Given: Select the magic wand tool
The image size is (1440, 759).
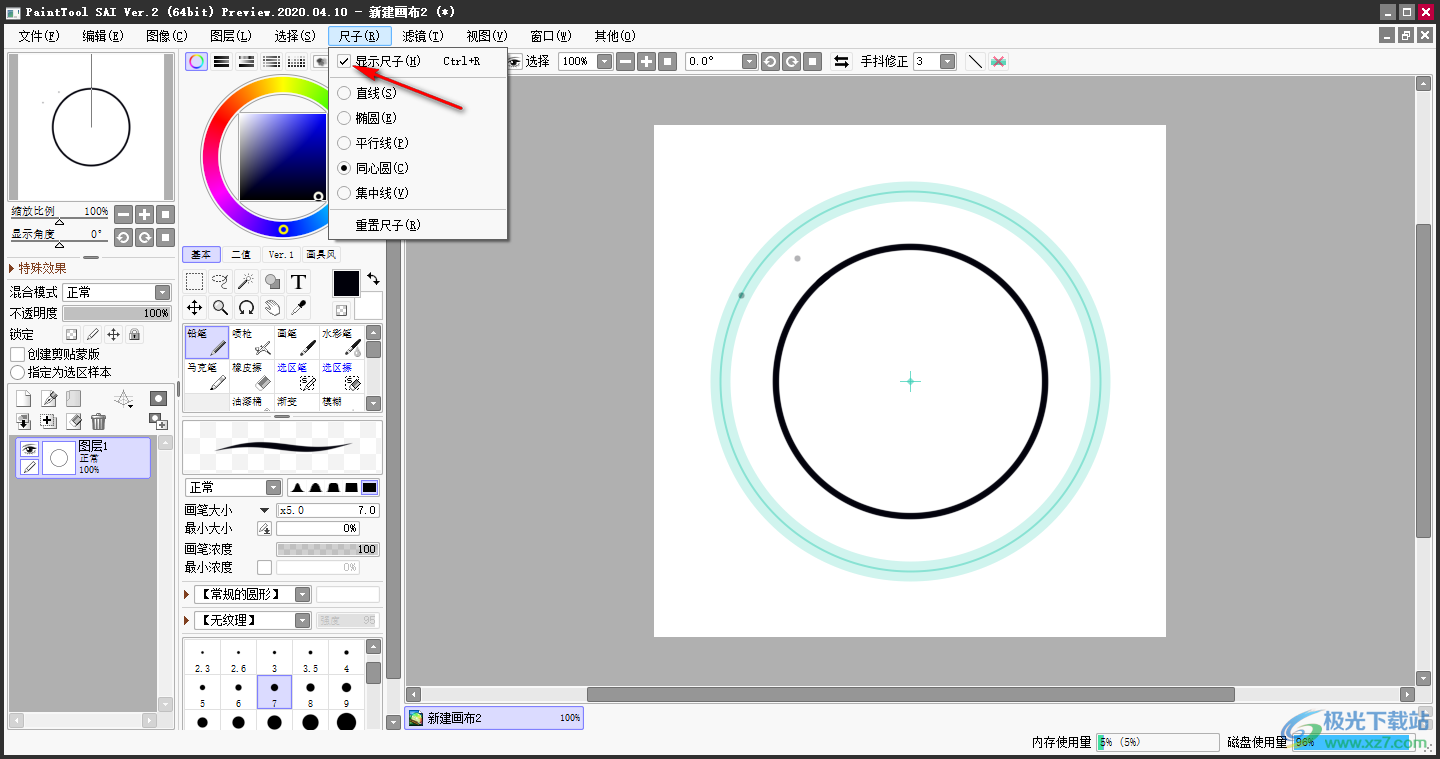Looking at the screenshot, I should [x=246, y=282].
